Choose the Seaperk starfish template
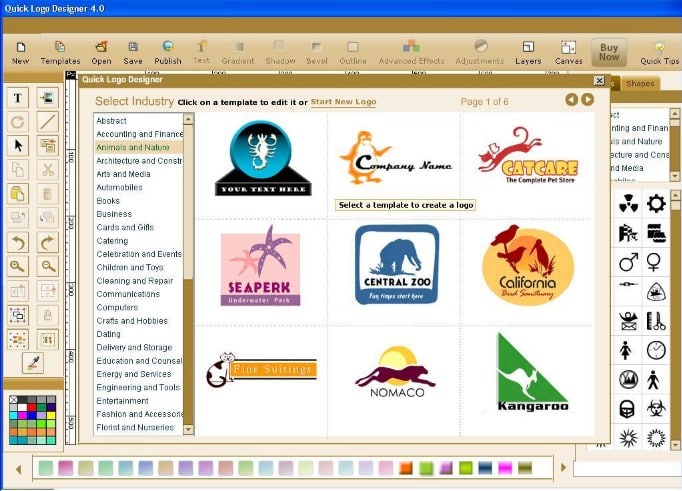The height and width of the screenshot is (491, 682). (260, 265)
